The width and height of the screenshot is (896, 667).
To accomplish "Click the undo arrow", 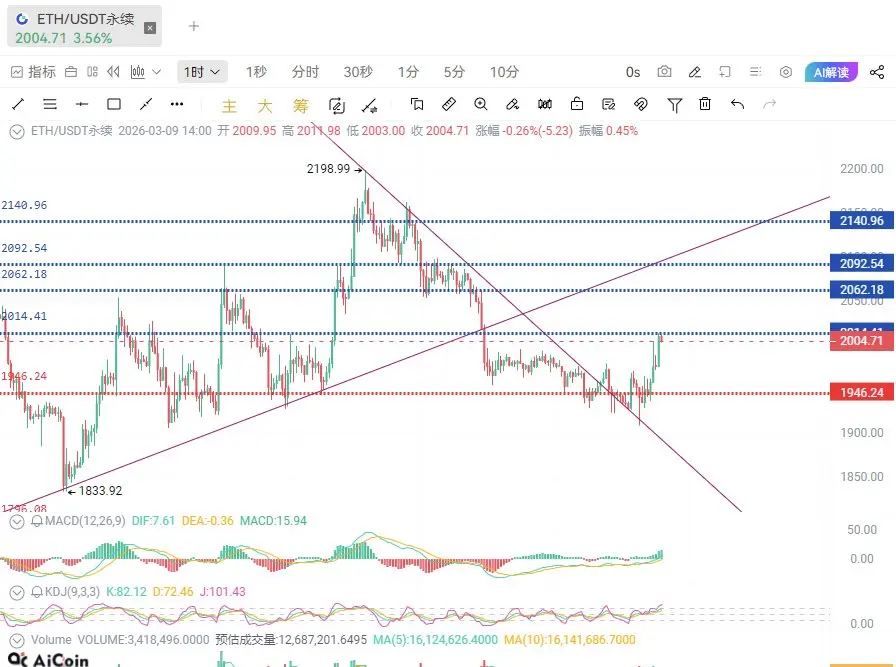I will pos(737,104).
